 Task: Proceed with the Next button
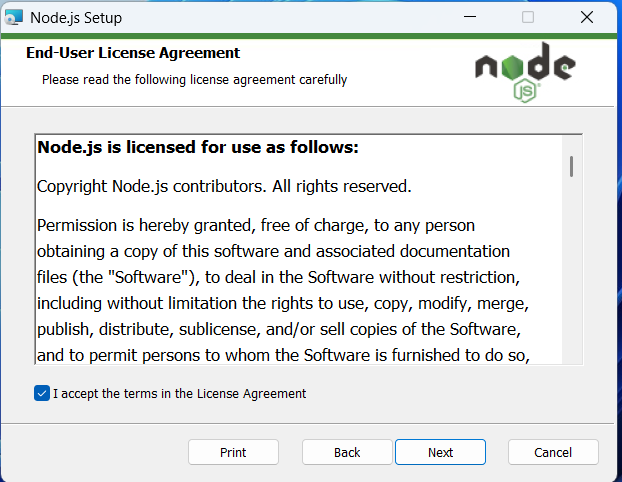tap(440, 452)
